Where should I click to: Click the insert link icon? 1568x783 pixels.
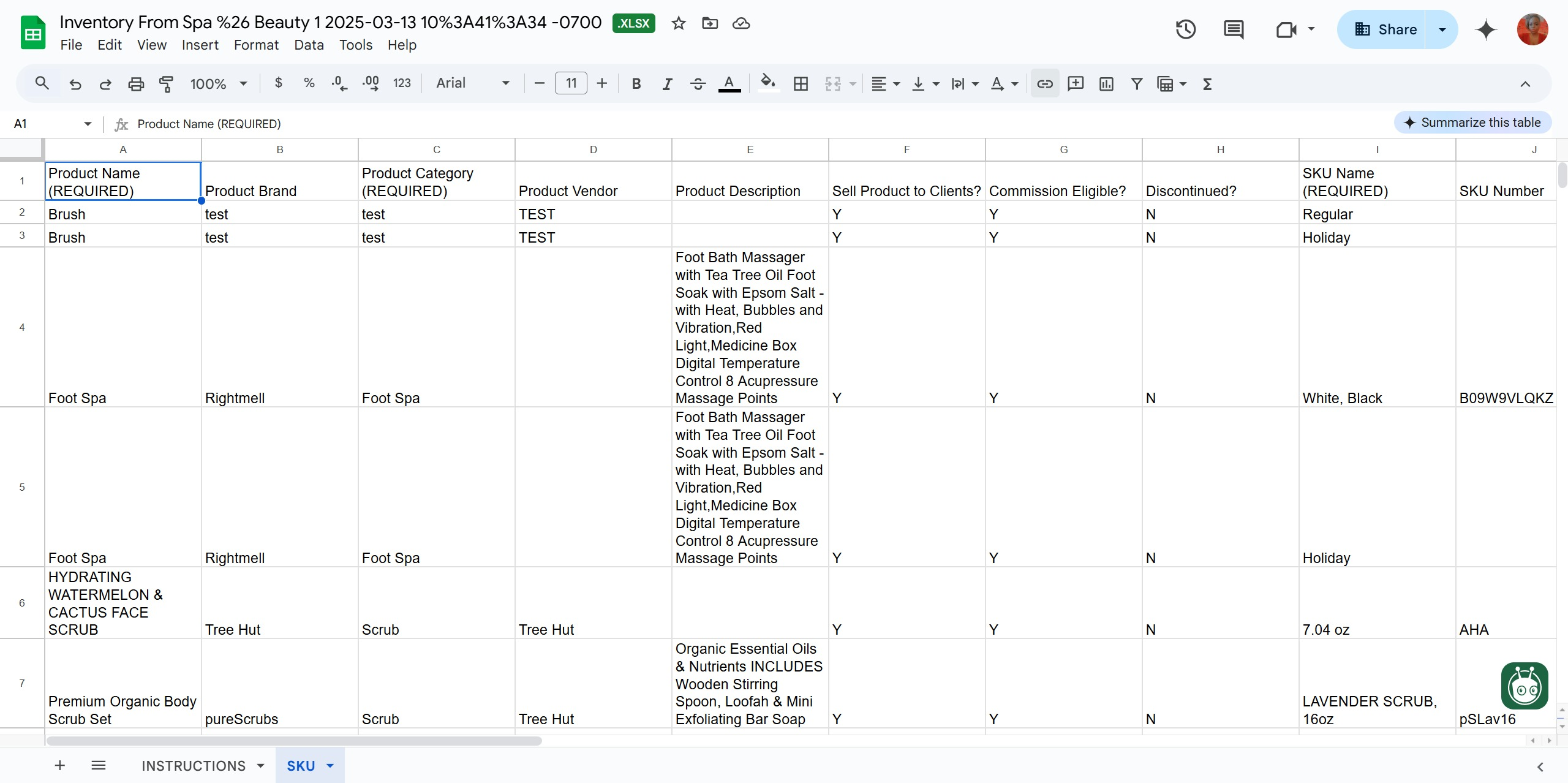pos(1045,83)
